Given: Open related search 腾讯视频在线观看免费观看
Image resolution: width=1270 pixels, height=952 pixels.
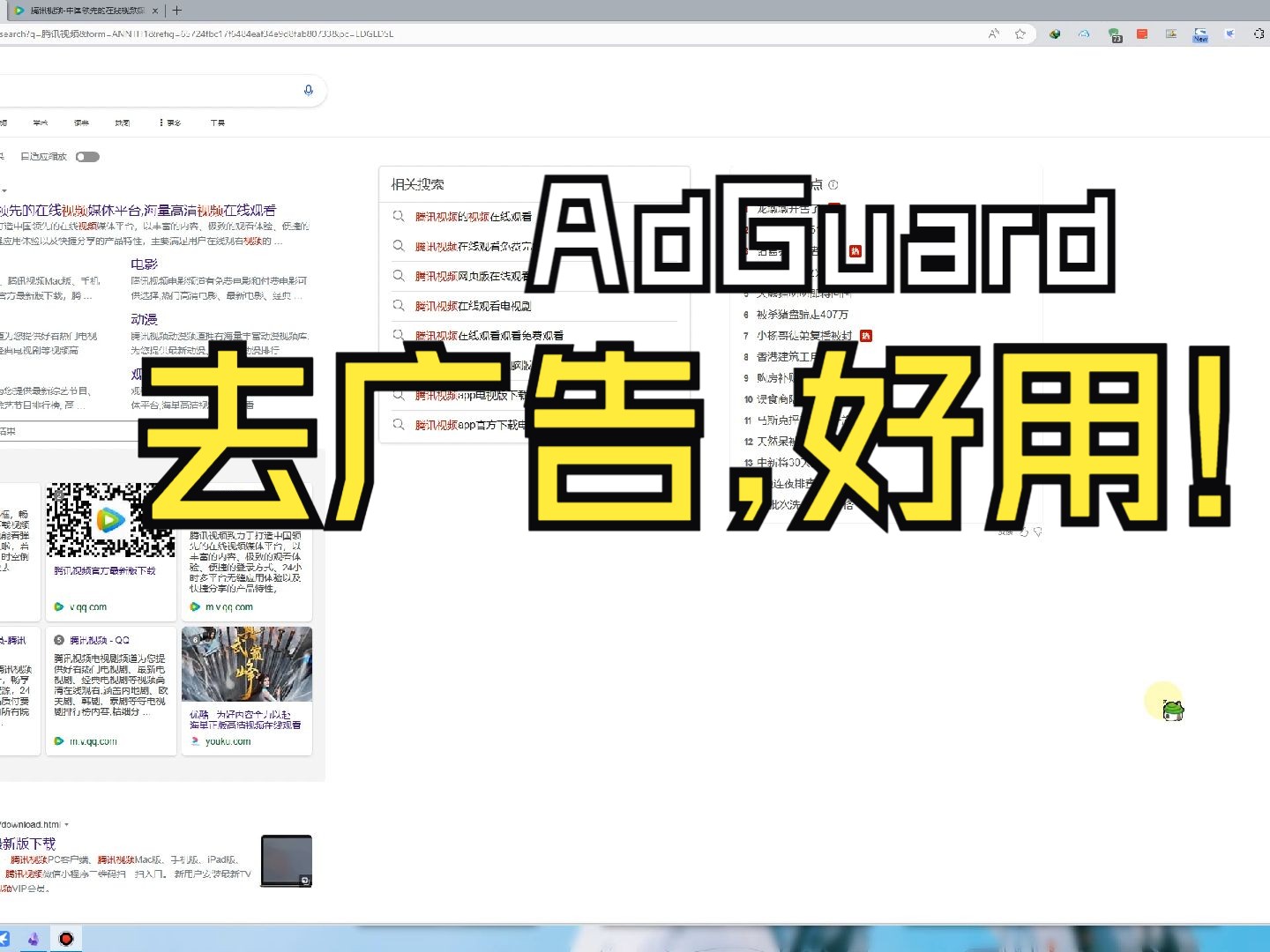Looking at the screenshot, I should coord(489,336).
